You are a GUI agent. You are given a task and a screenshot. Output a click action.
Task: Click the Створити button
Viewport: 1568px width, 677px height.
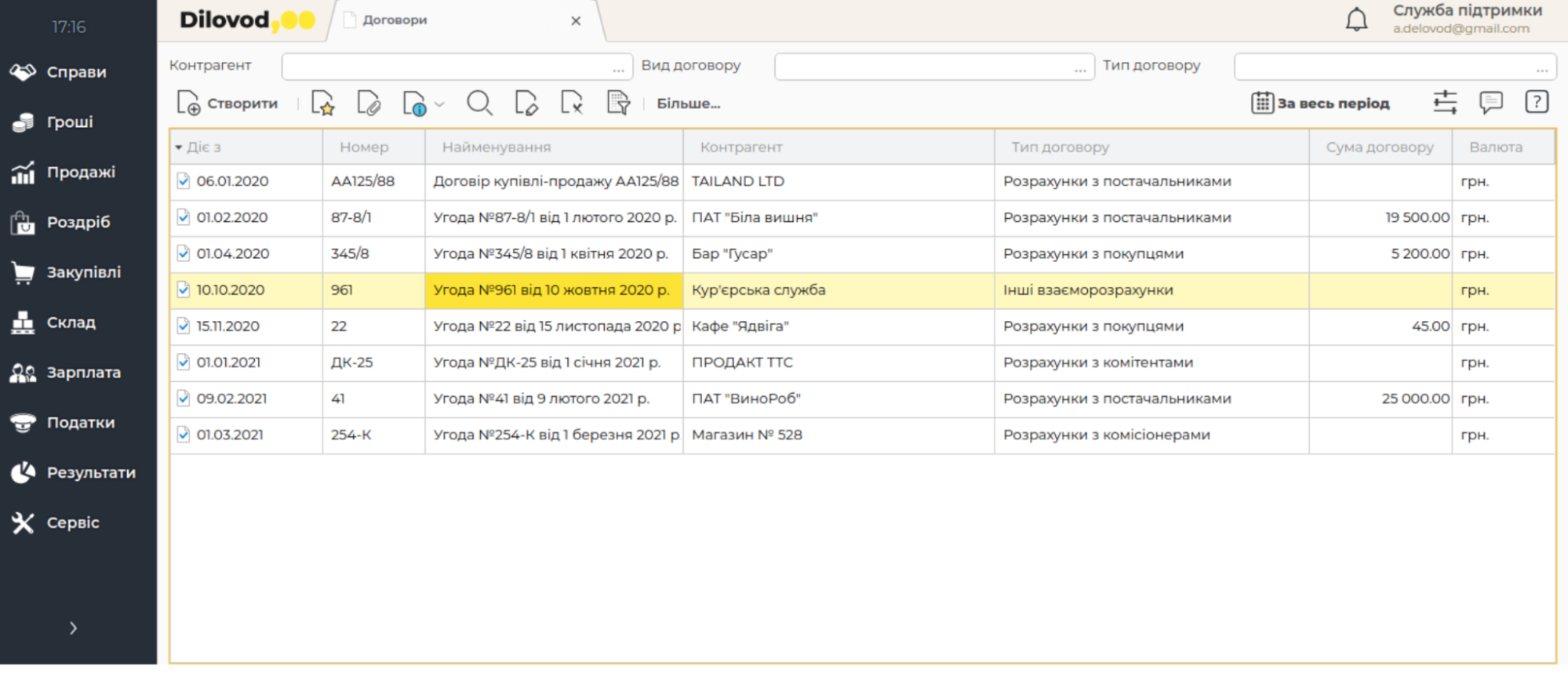(227, 104)
